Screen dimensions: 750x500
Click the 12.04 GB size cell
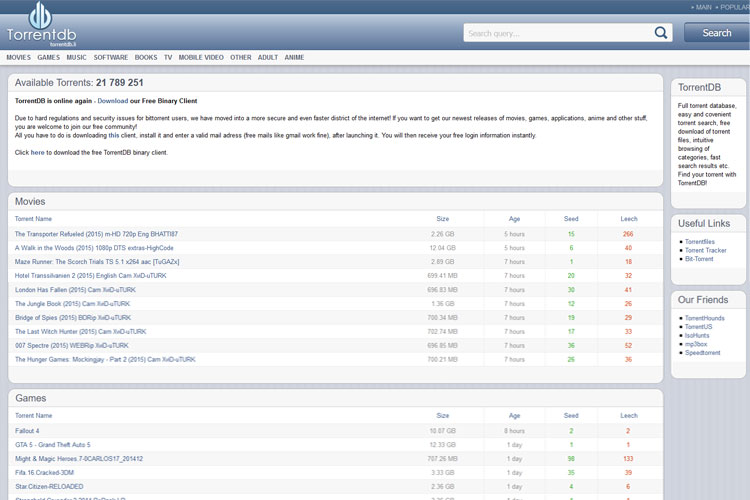pyautogui.click(x=442, y=248)
